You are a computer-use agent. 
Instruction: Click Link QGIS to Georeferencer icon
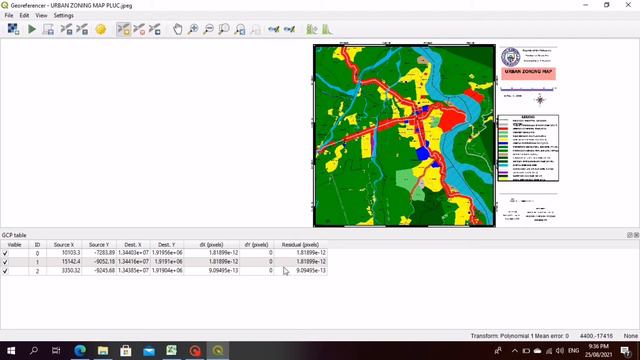tap(289, 29)
